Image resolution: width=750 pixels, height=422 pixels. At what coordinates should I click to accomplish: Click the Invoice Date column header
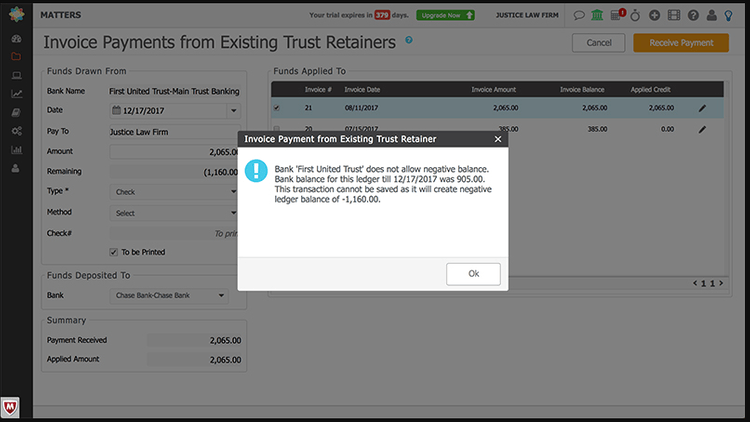tap(362, 89)
